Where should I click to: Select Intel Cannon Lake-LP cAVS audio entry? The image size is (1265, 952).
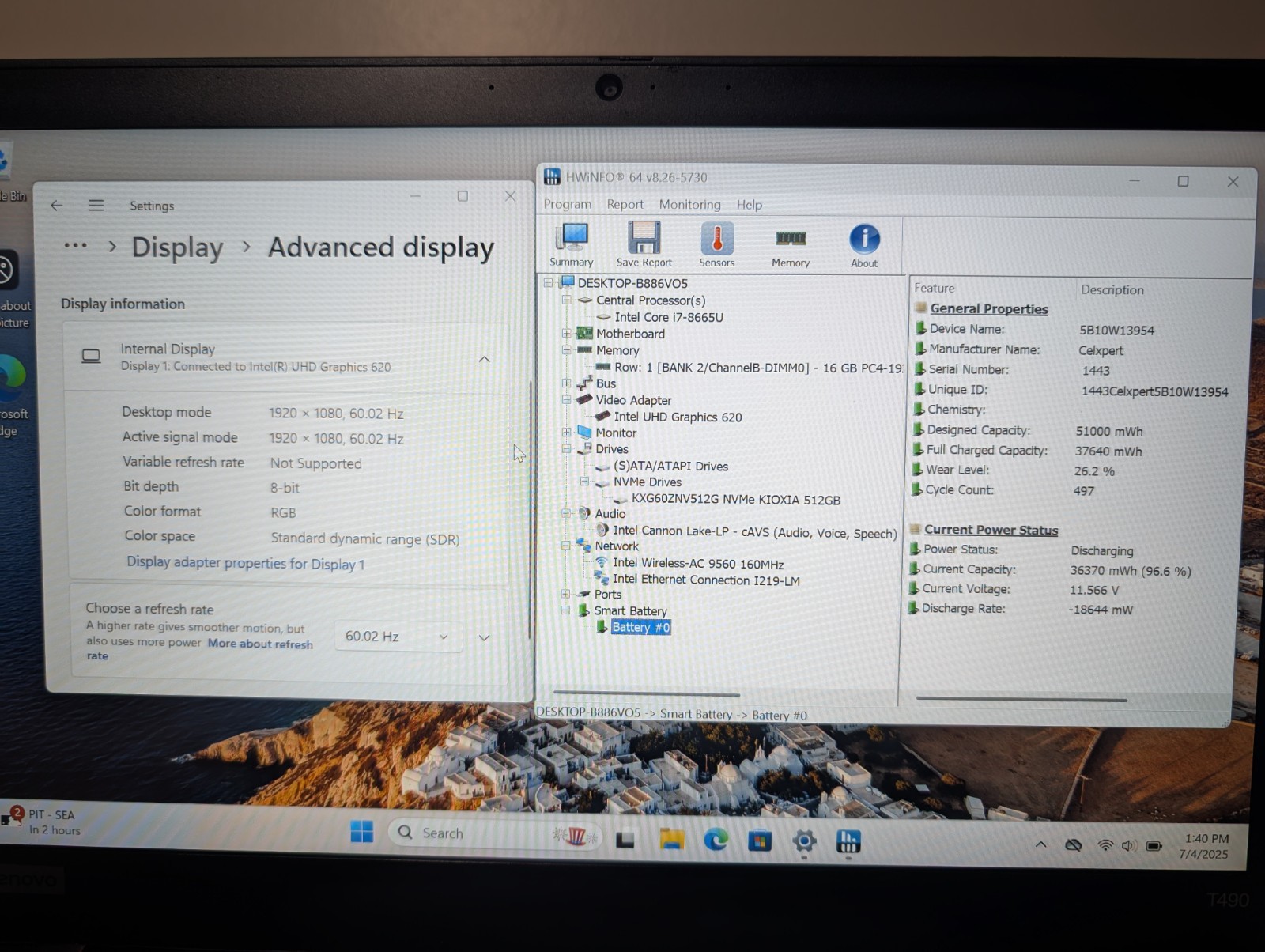point(754,532)
